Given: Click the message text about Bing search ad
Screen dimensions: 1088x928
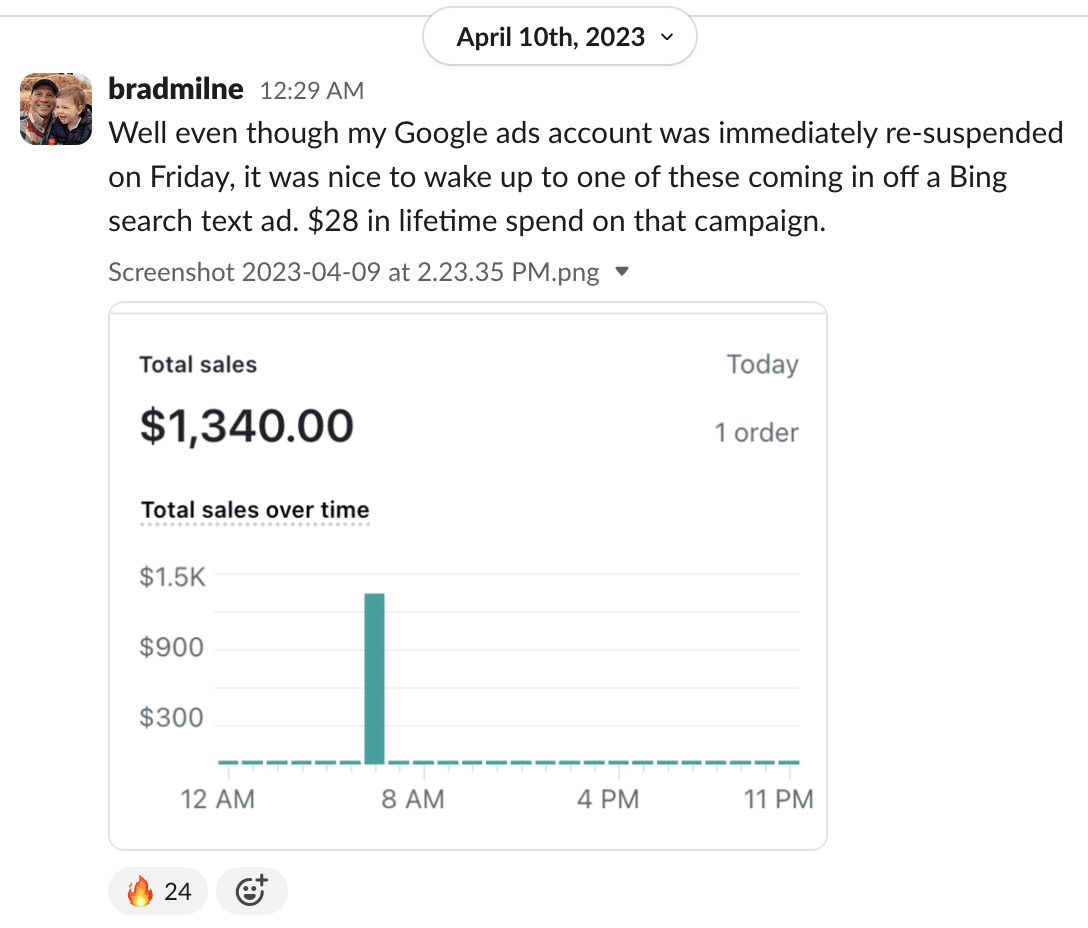Looking at the screenshot, I should 557,177.
